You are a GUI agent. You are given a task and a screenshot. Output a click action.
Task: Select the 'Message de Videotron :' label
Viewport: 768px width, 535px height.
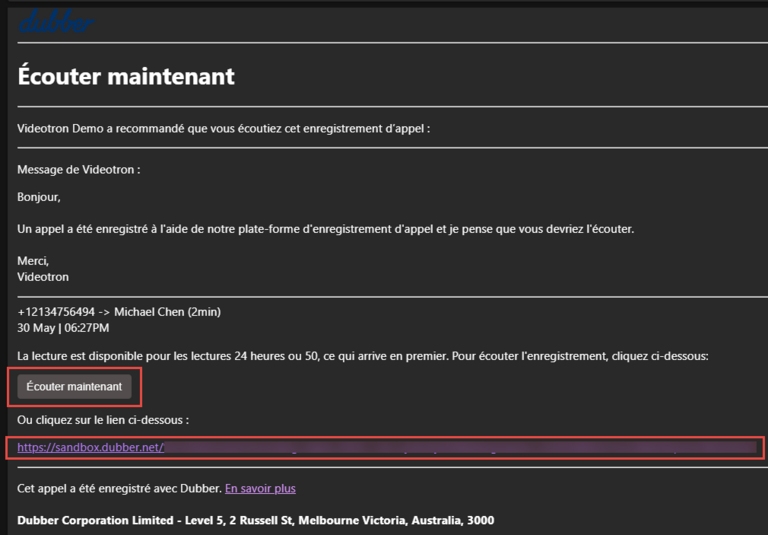(x=79, y=170)
